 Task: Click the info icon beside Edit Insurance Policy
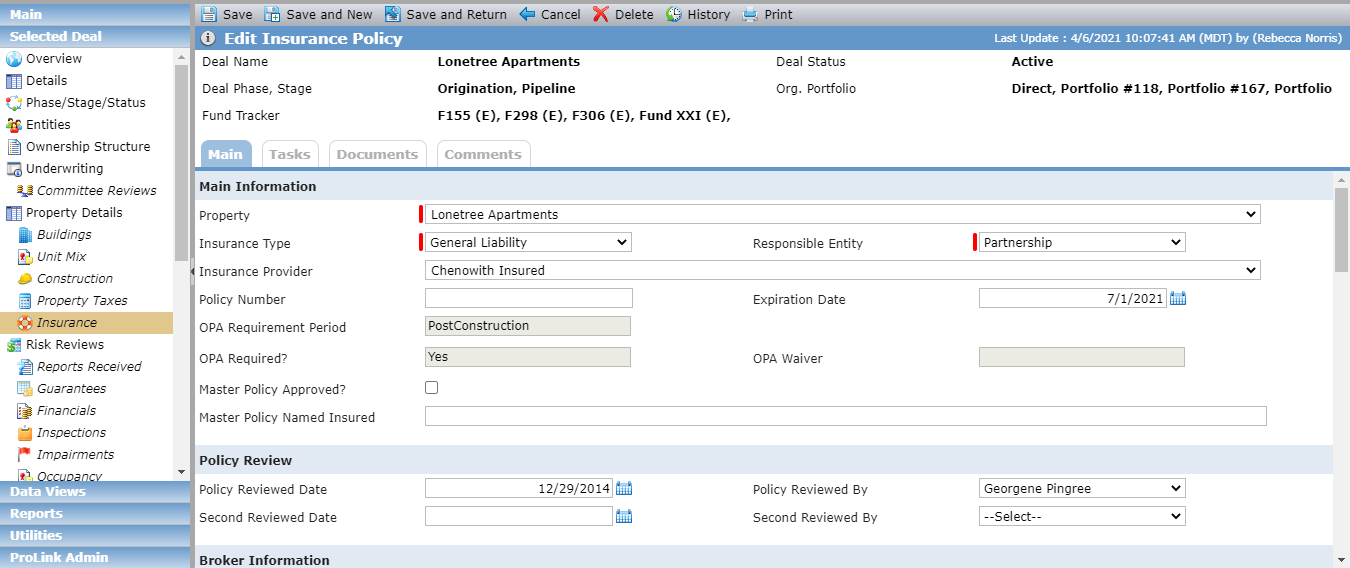[208, 38]
